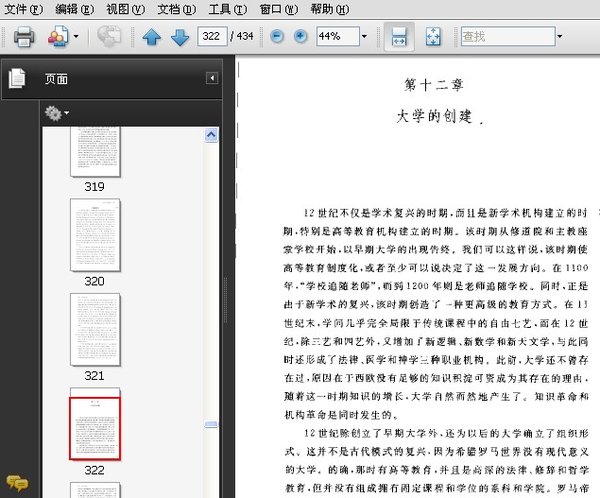Select page 320 thumbnail
The height and width of the screenshot is (498, 600).
94,234
